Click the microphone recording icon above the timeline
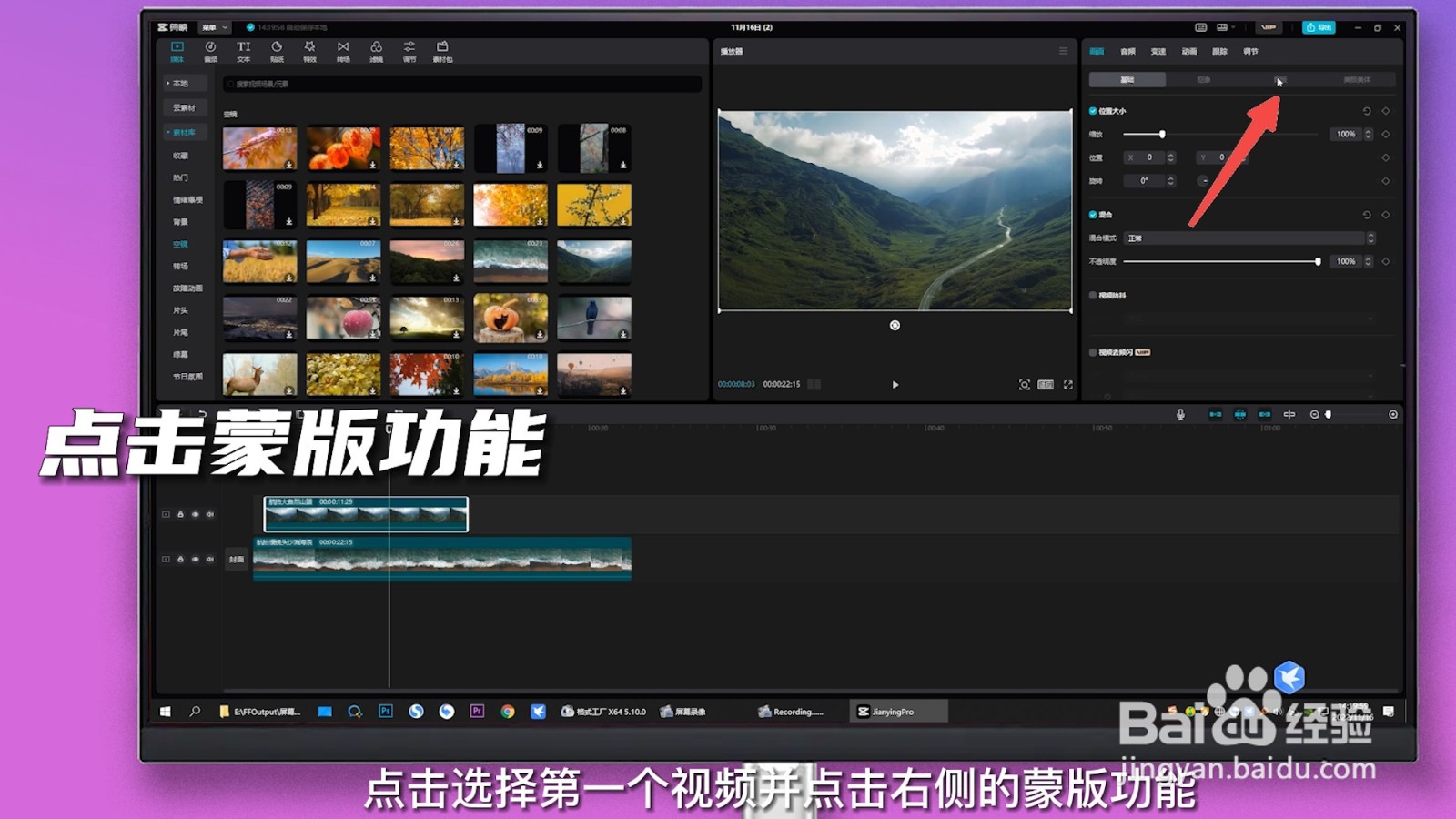The width and height of the screenshot is (1456, 819). click(x=1180, y=414)
